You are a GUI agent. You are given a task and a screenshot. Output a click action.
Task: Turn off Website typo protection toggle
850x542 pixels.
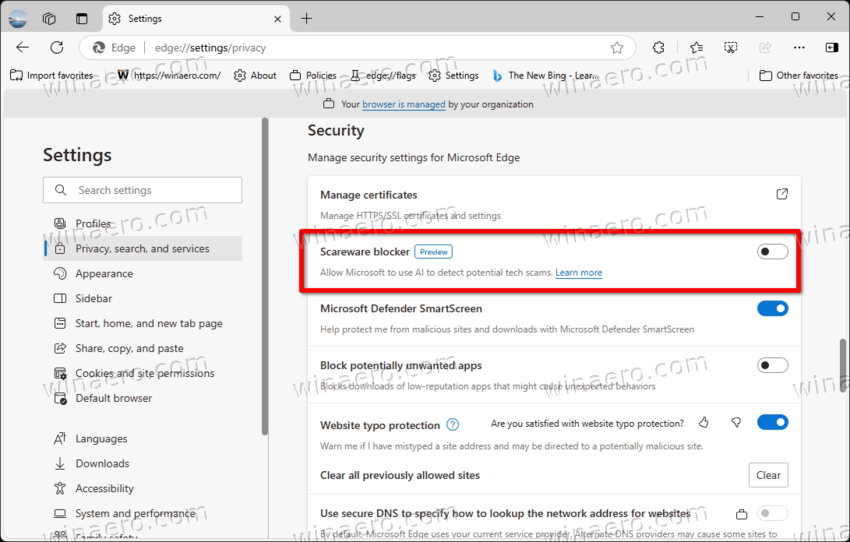[x=772, y=422]
